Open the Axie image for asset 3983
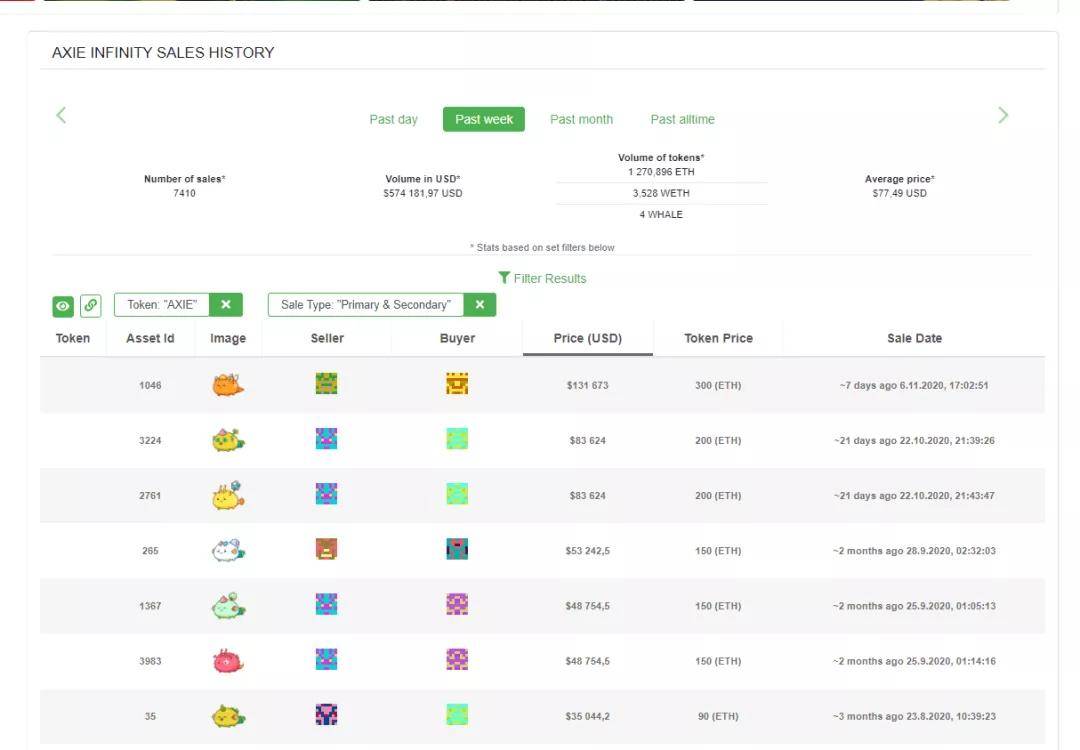 [x=228, y=660]
